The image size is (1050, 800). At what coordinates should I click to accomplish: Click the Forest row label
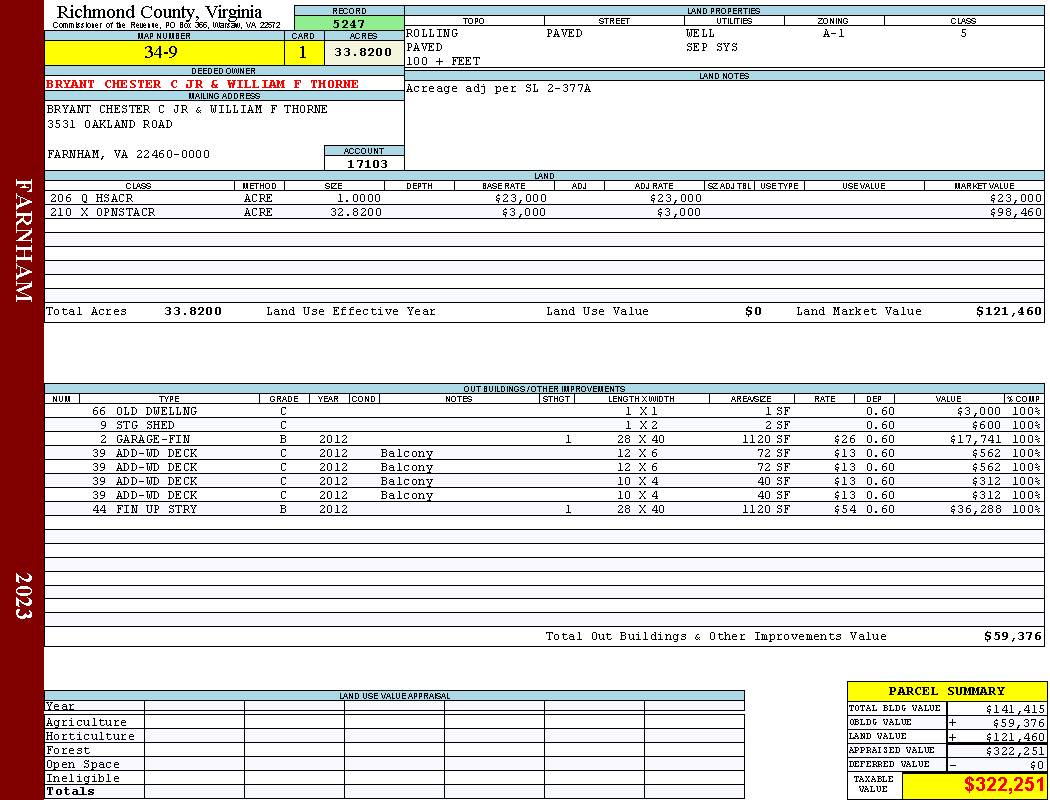click(x=68, y=750)
